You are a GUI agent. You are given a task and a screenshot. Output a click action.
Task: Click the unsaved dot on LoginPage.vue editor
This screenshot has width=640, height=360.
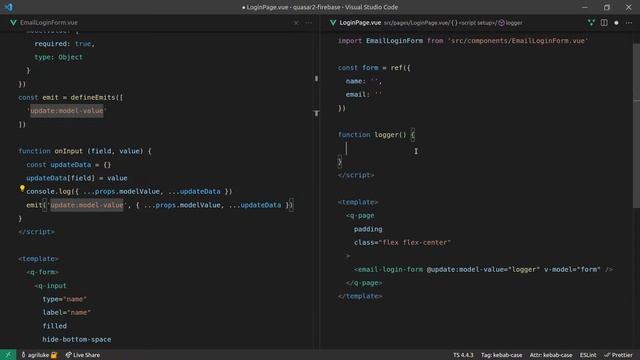pos(616,23)
